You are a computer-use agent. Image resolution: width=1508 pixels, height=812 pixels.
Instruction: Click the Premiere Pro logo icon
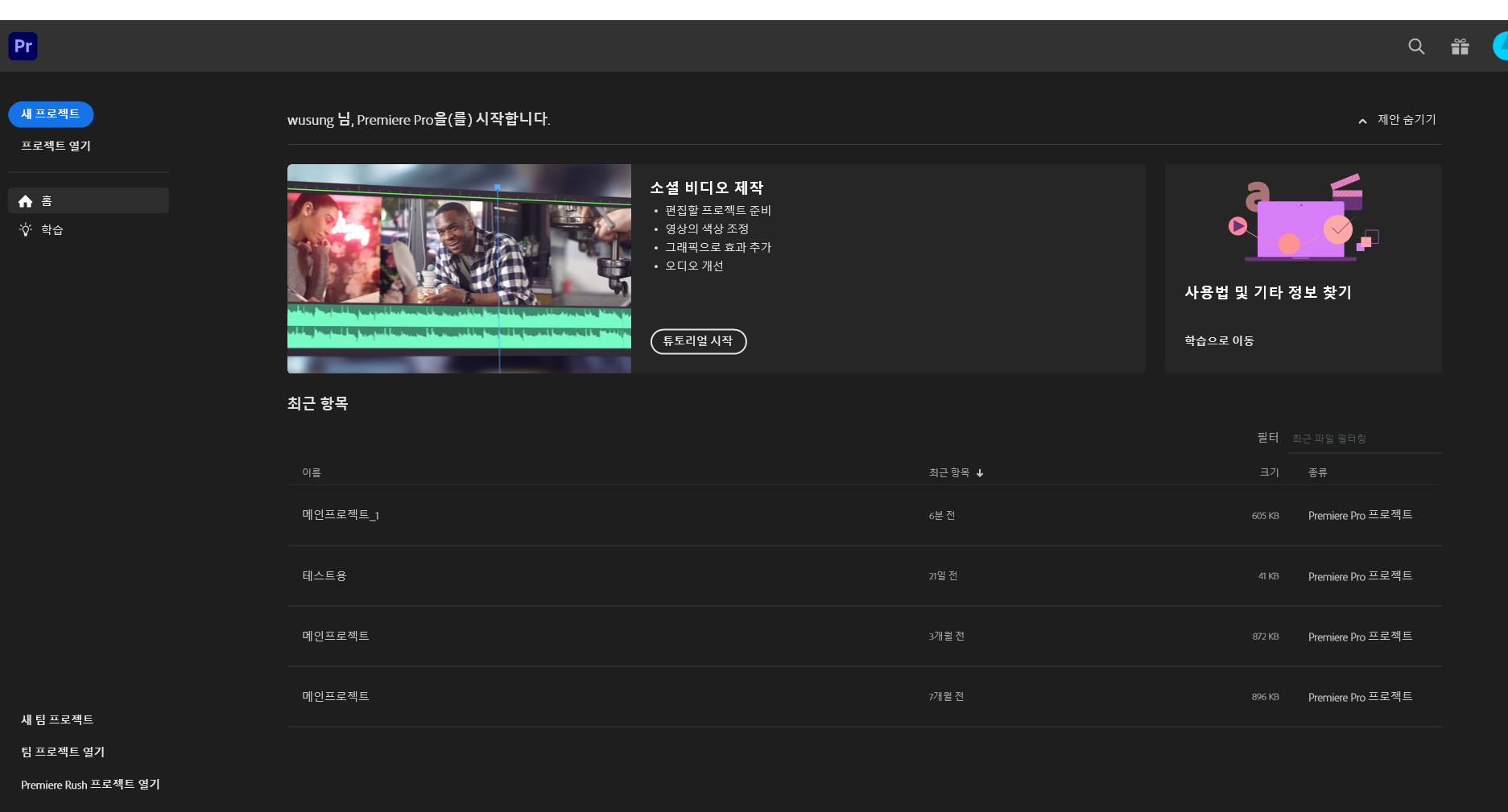23,46
